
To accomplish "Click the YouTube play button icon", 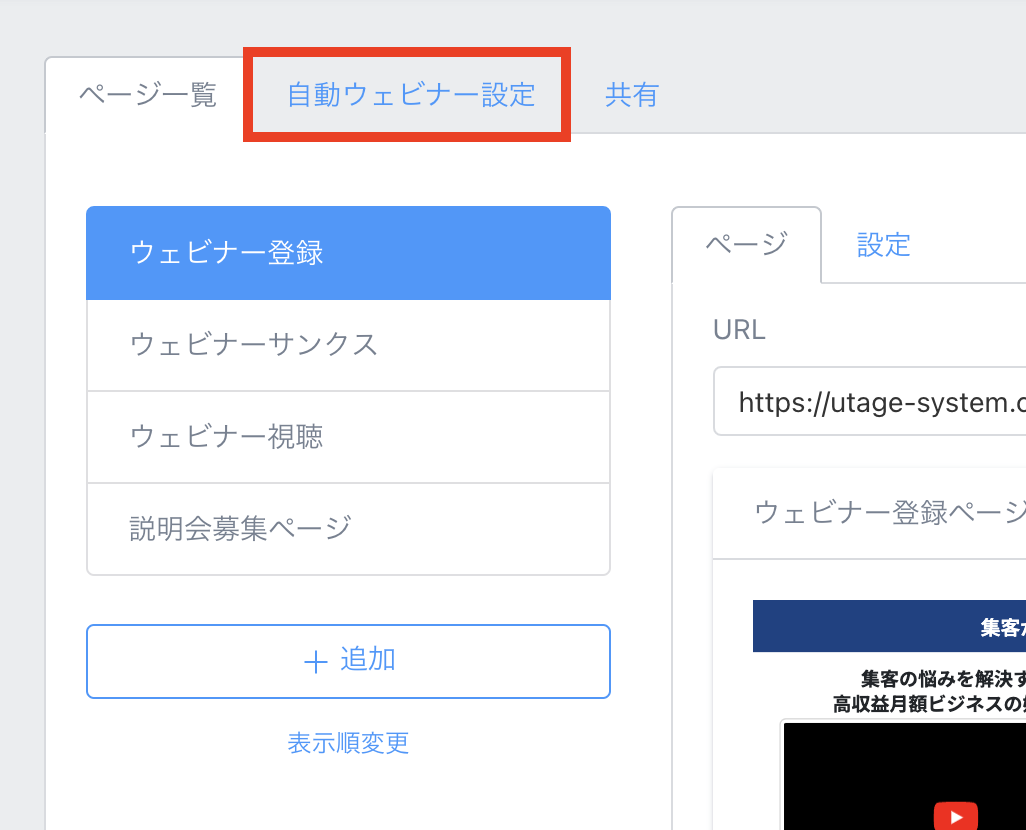I will click(x=955, y=814).
